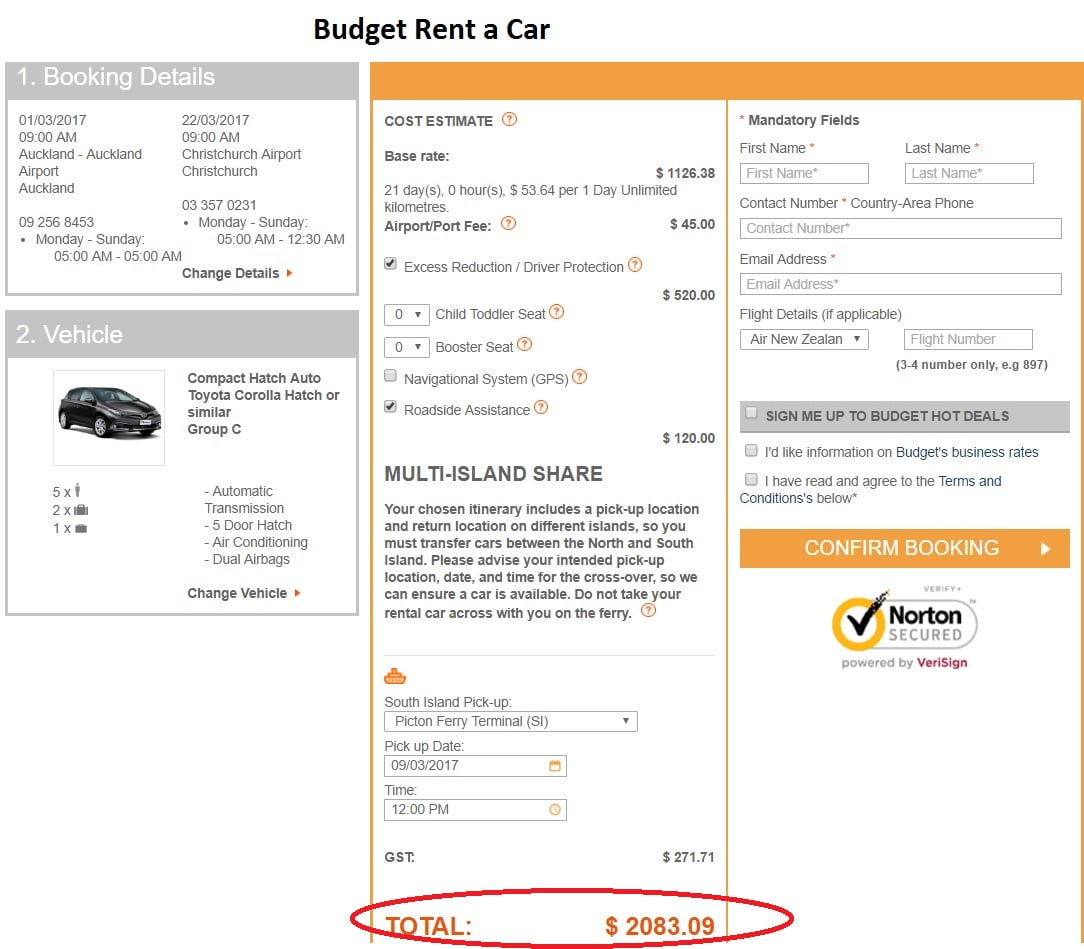Click the Airport/Port Fee amount $ 45.00

coord(692,224)
